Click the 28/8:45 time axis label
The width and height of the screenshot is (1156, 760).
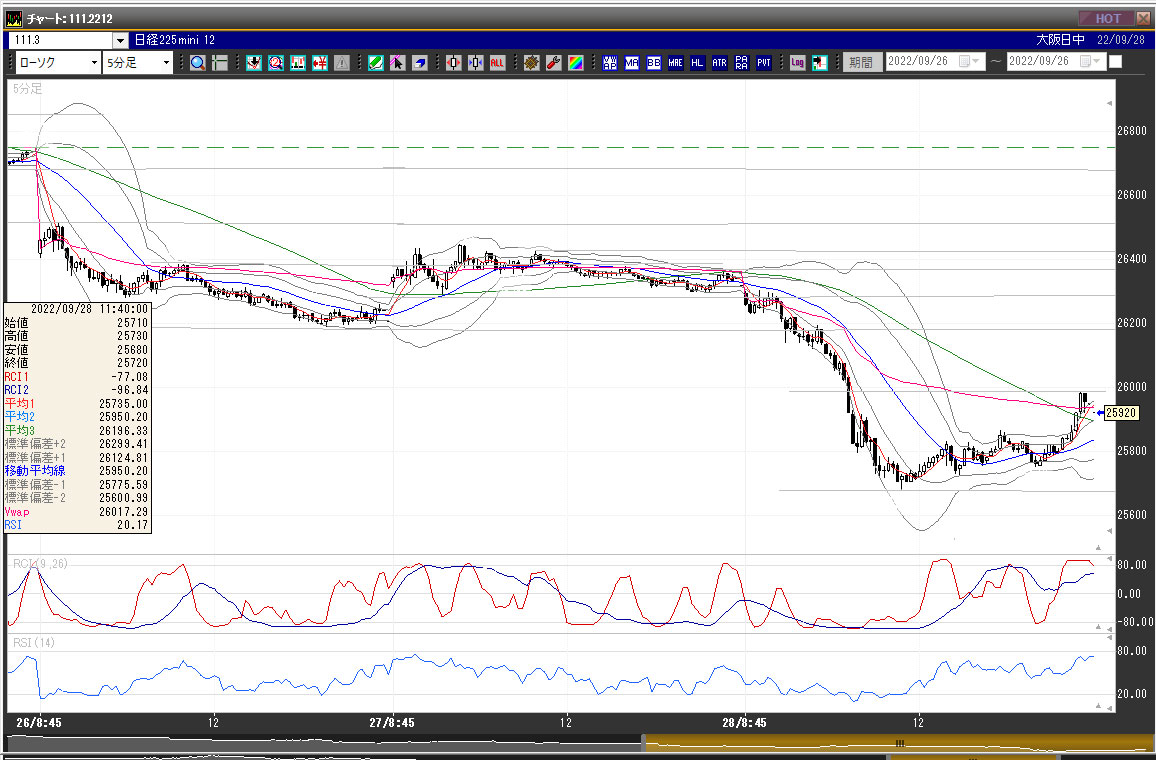(744, 723)
